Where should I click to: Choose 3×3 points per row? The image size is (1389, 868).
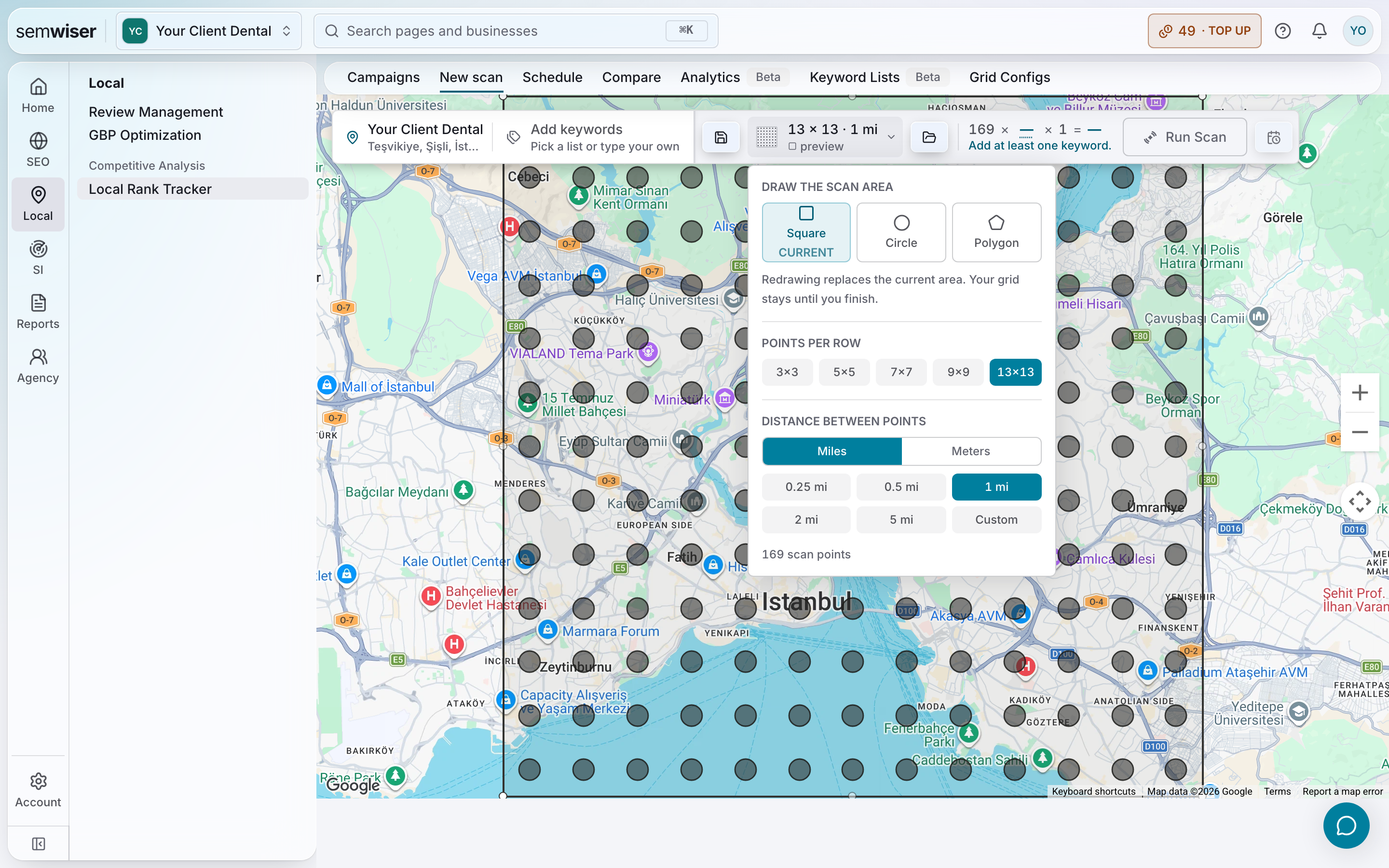point(787,372)
